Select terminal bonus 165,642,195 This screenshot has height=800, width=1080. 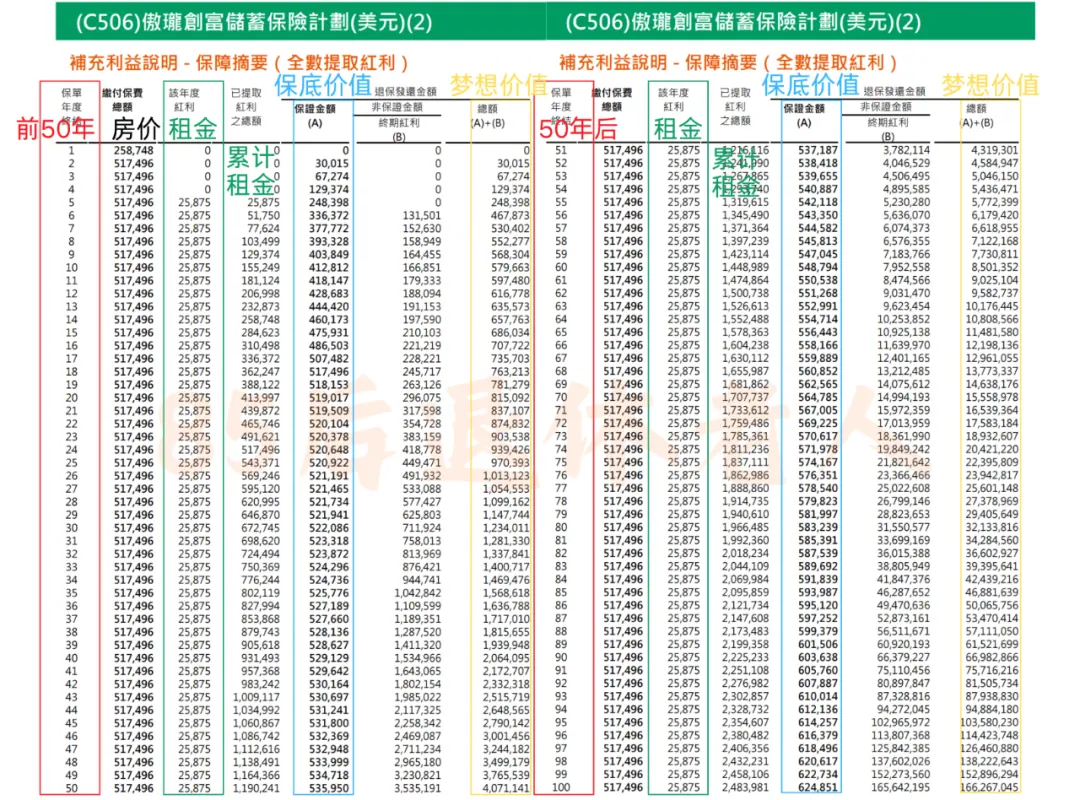coord(901,788)
